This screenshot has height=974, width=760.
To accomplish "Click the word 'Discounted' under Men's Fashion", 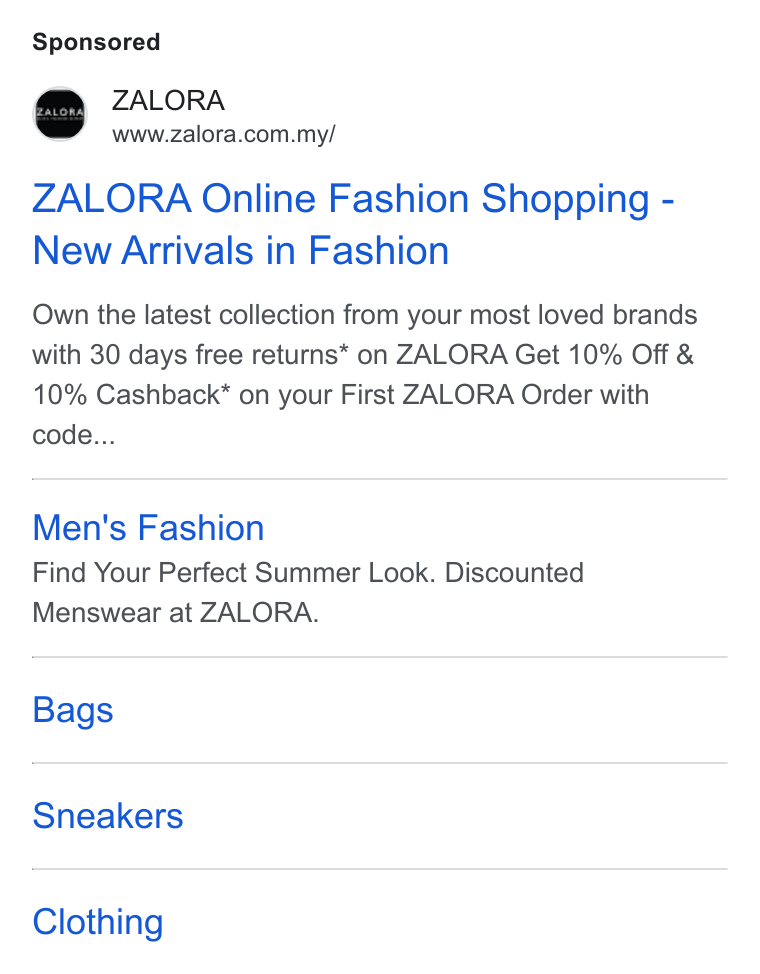I will (515, 573).
